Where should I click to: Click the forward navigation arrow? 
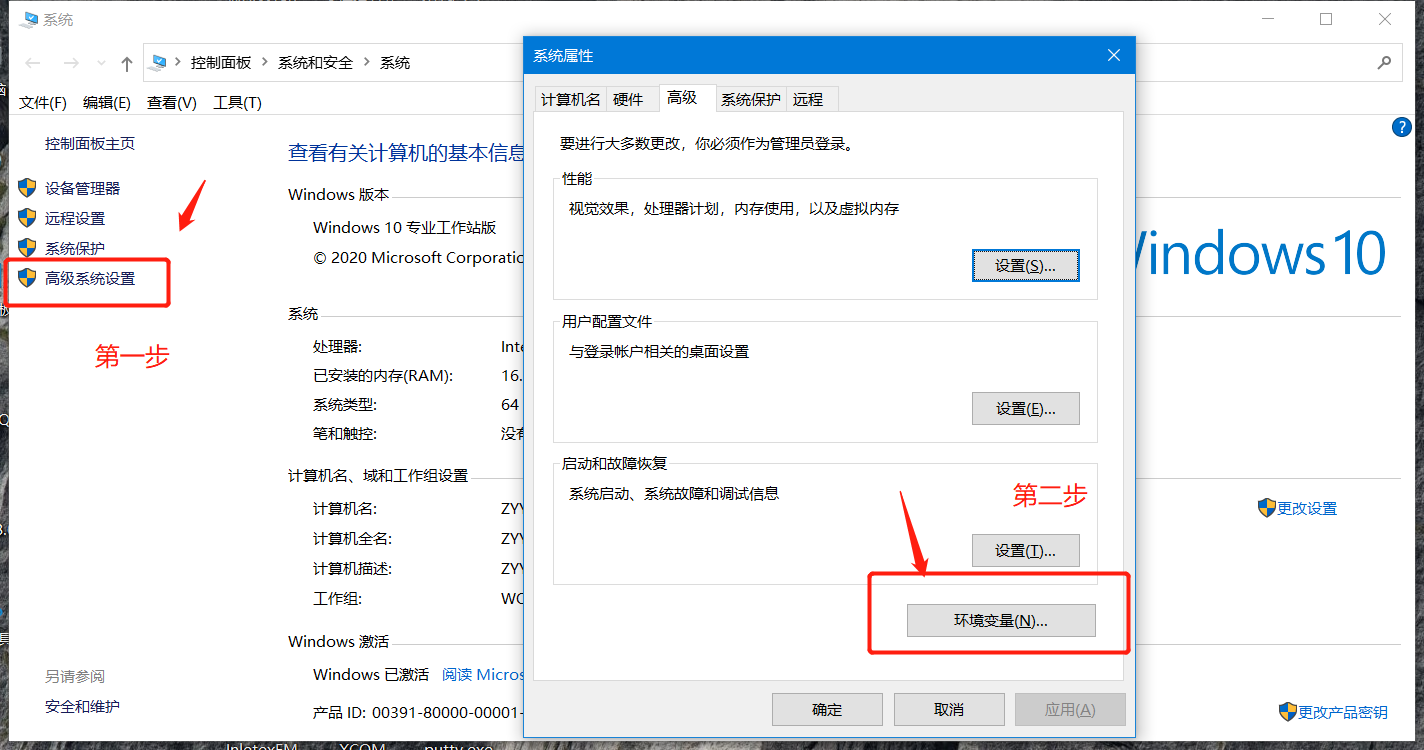[71, 63]
